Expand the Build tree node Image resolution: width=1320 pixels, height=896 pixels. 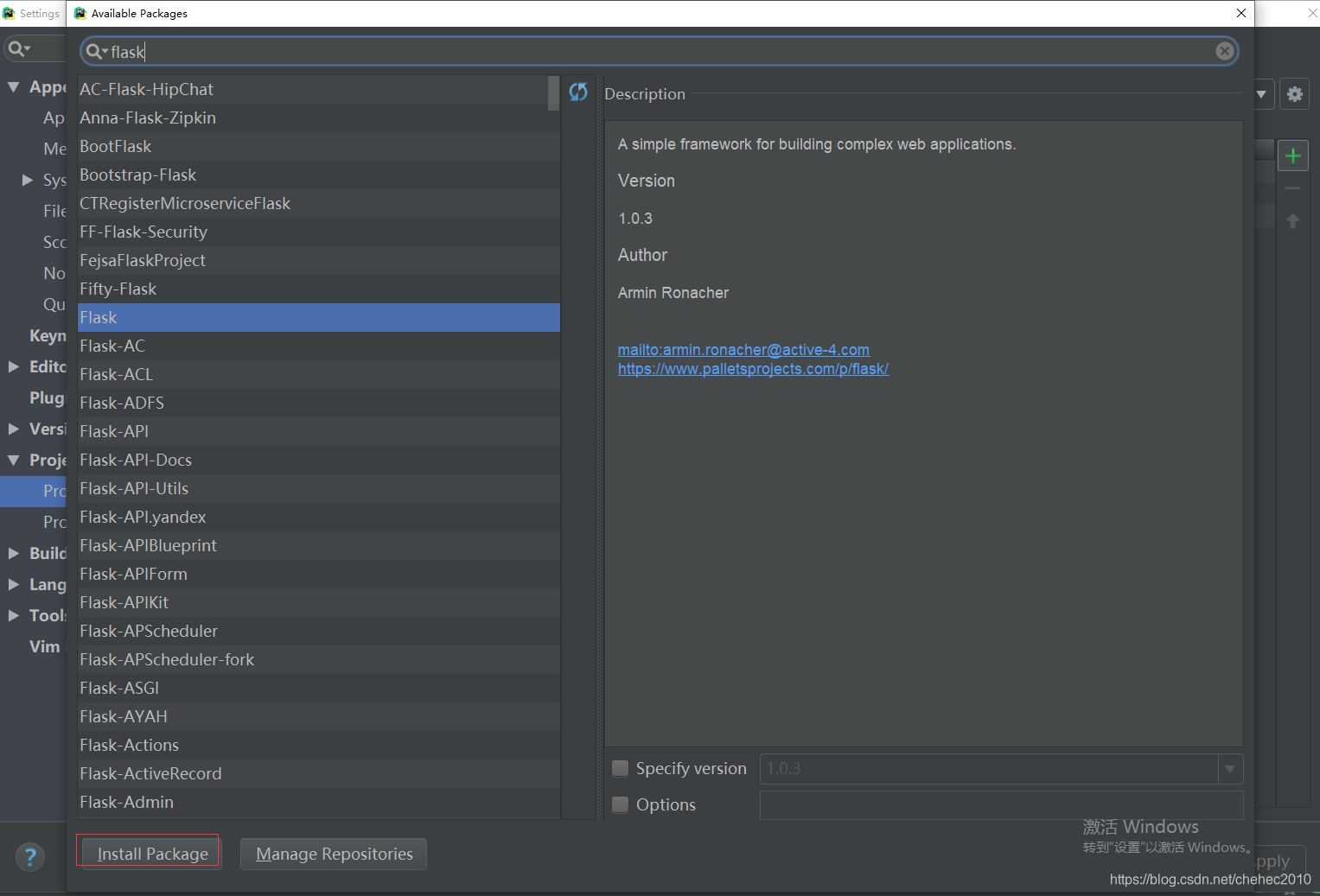pos(14,553)
